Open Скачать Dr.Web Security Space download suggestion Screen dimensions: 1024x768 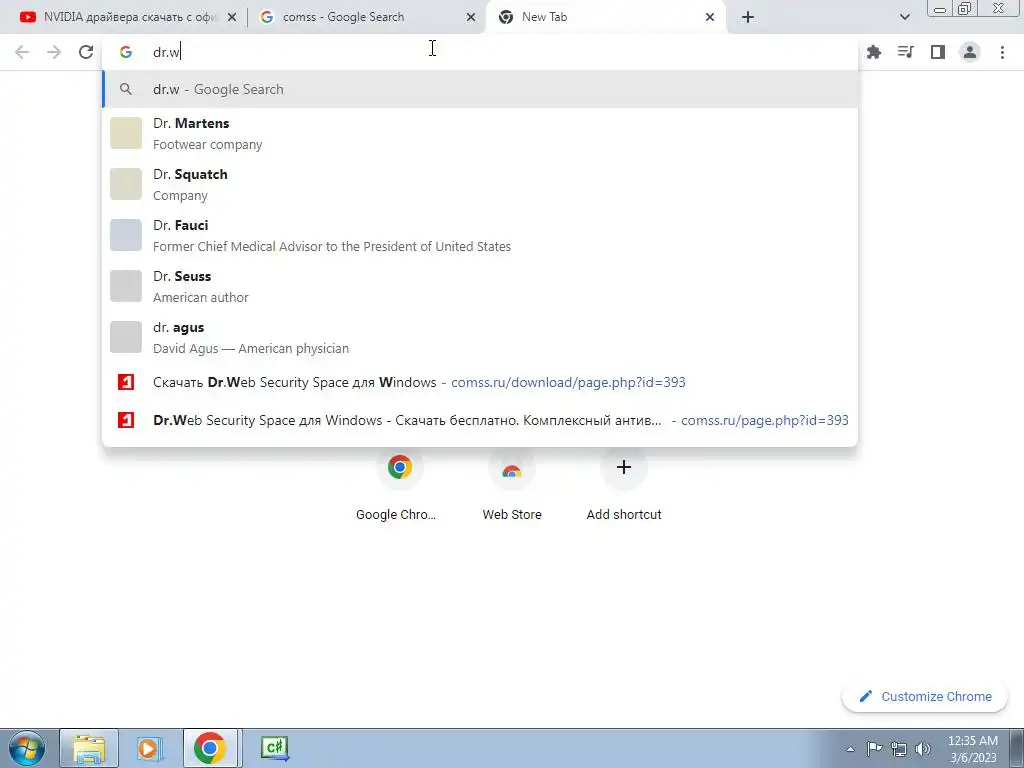[480, 382]
